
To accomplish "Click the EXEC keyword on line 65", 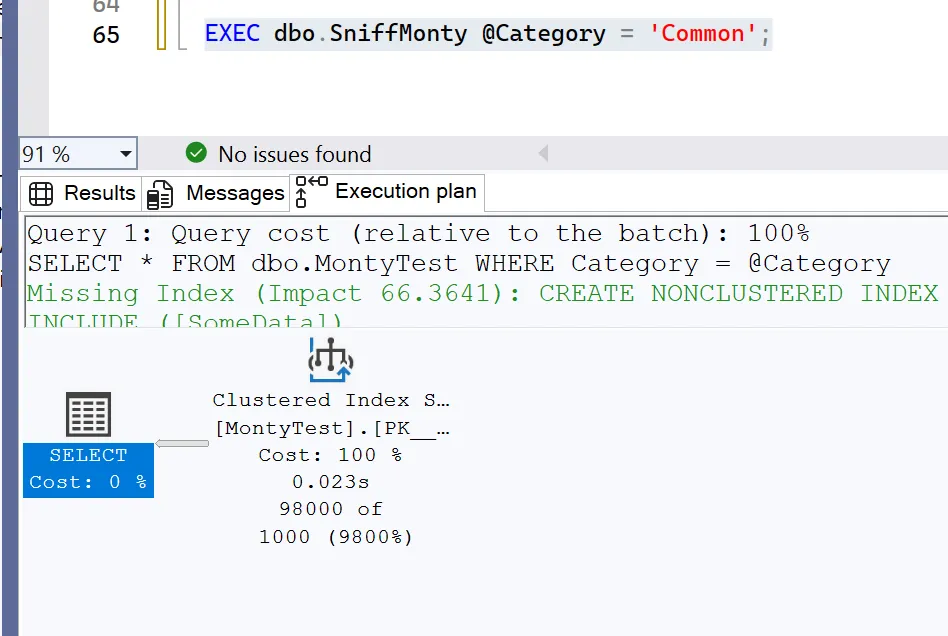I will pyautogui.click(x=235, y=34).
